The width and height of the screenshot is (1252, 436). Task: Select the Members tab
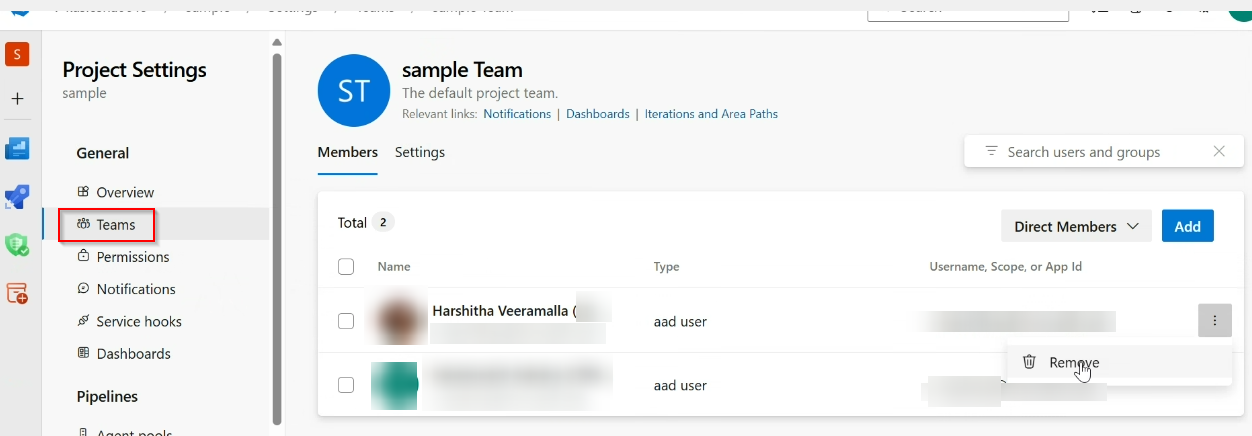[x=347, y=153]
